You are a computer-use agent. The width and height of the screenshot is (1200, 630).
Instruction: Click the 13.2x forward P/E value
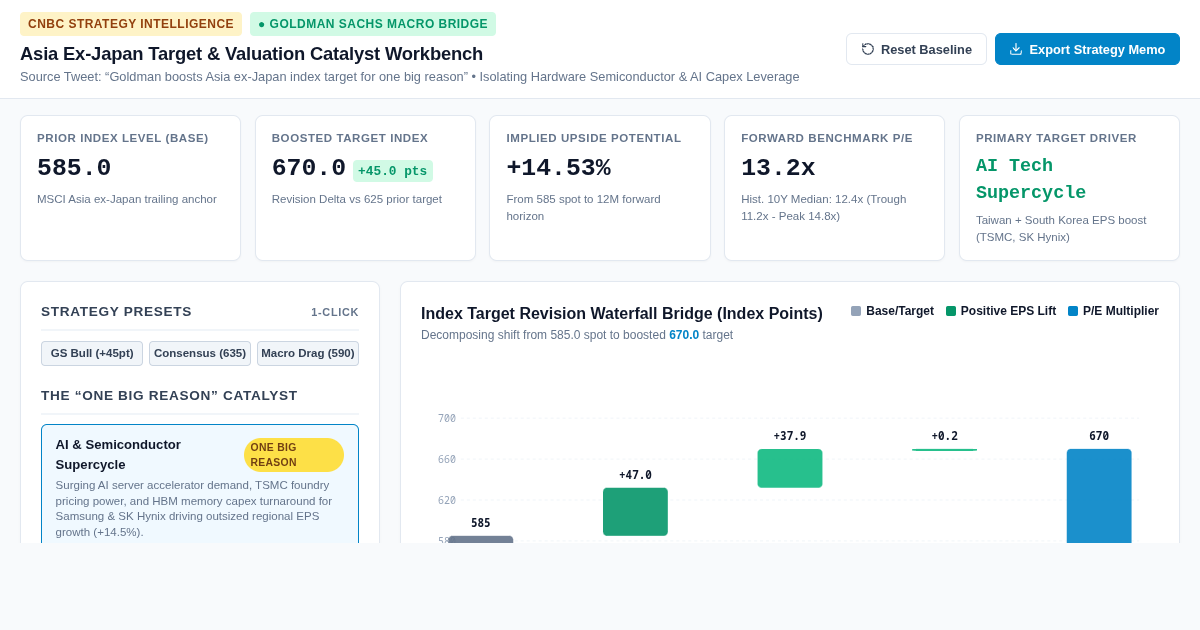(778, 168)
